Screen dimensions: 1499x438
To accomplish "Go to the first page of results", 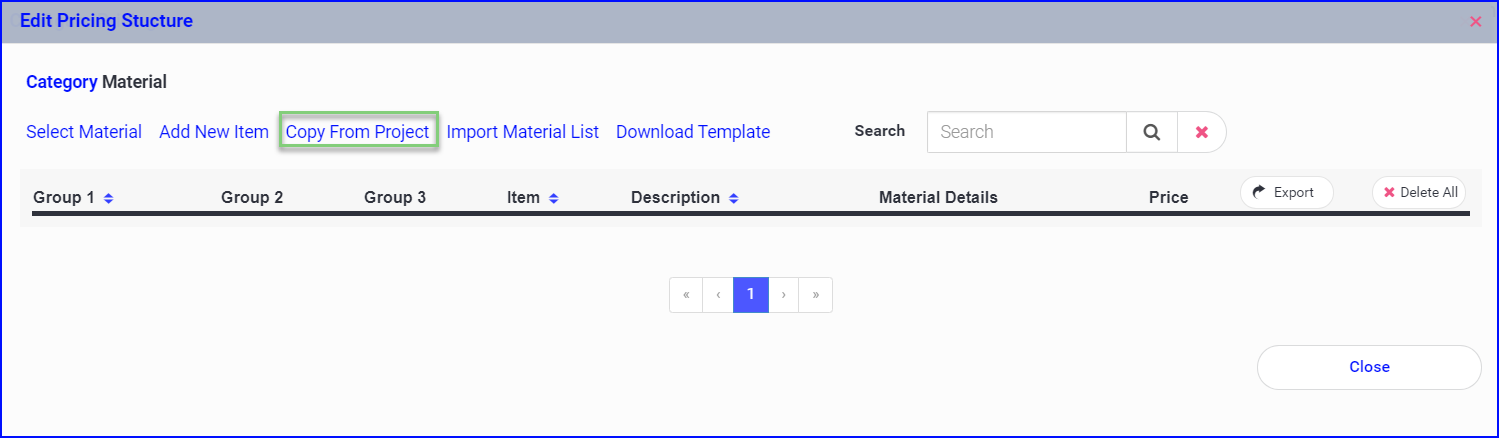I will (686, 295).
